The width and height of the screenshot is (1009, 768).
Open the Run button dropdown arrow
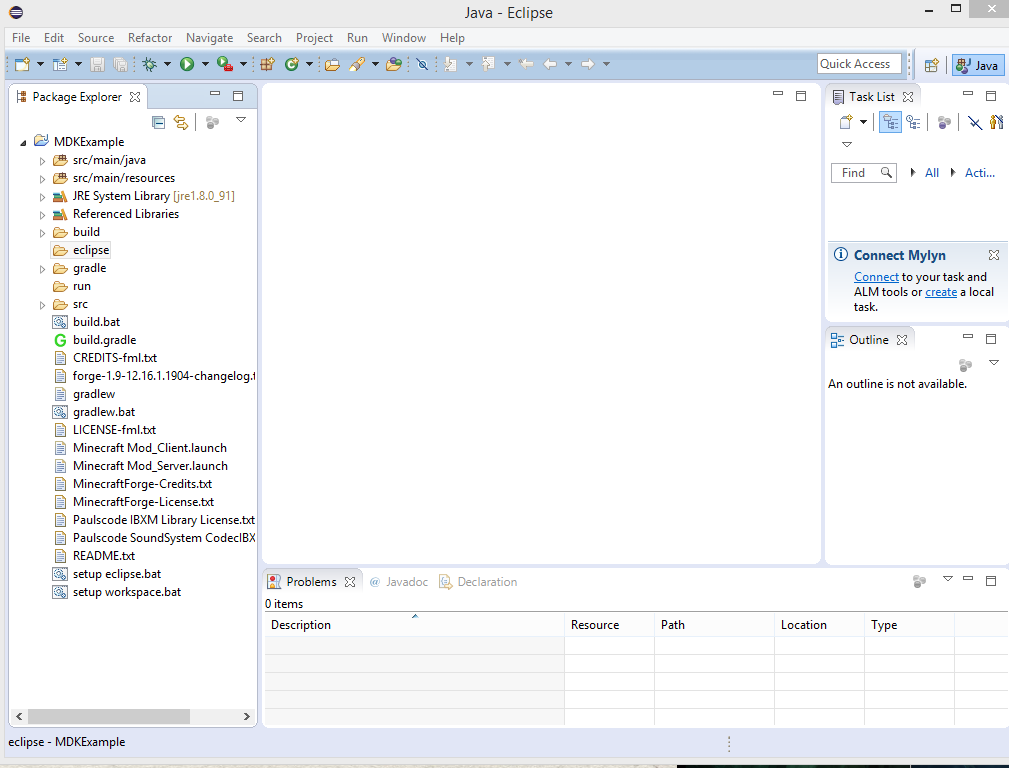[205, 64]
